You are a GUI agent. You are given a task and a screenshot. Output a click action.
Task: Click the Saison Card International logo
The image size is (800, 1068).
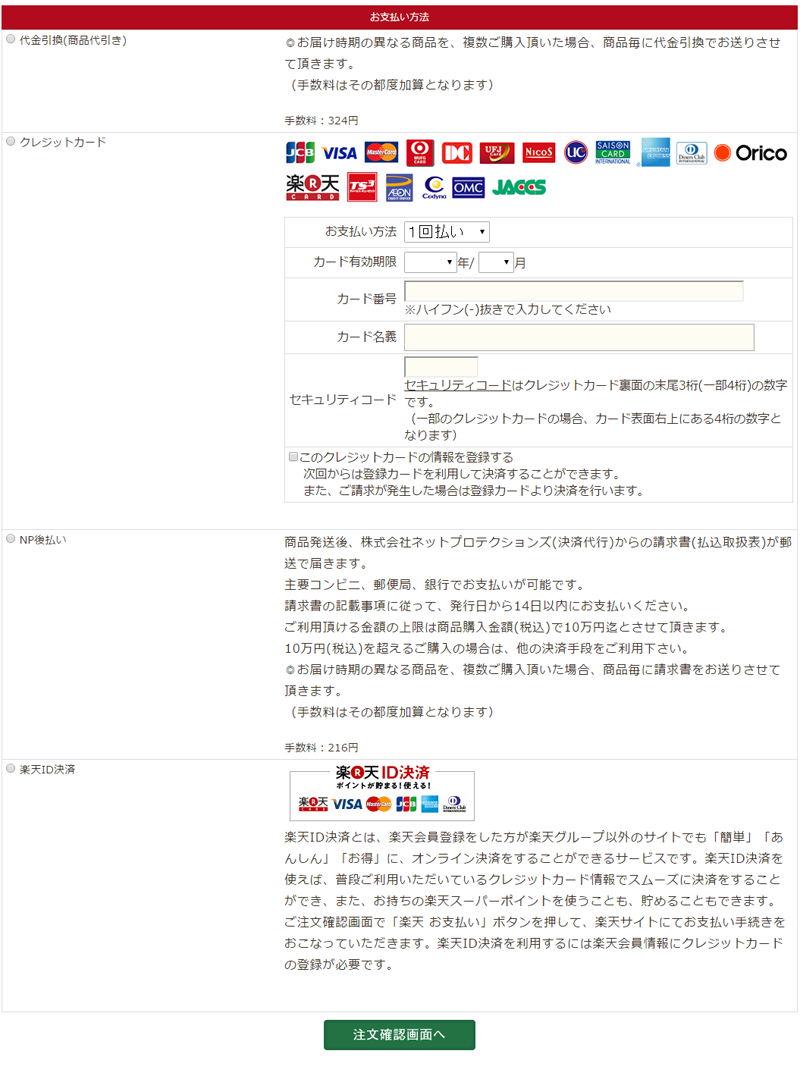(613, 153)
